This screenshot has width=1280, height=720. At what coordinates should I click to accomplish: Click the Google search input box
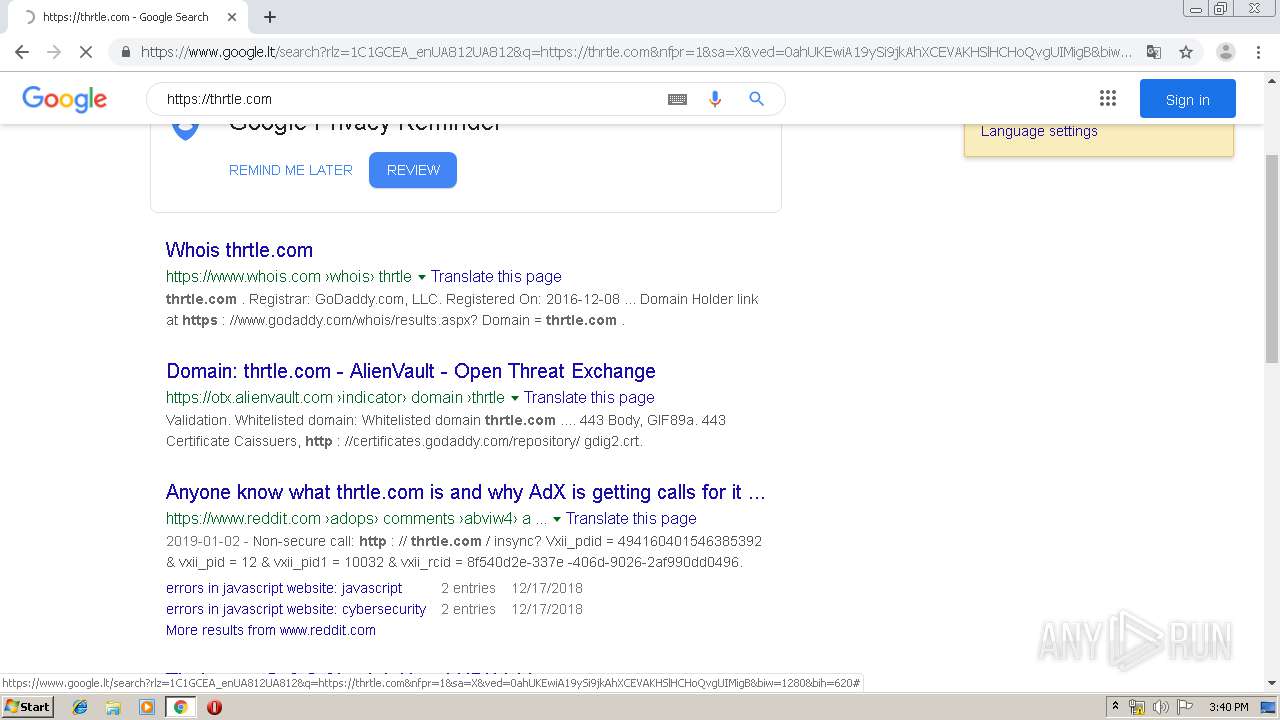tap(410, 99)
